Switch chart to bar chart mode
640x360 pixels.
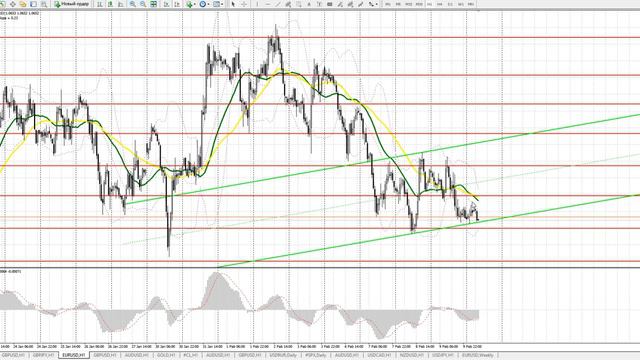[x=100, y=4]
